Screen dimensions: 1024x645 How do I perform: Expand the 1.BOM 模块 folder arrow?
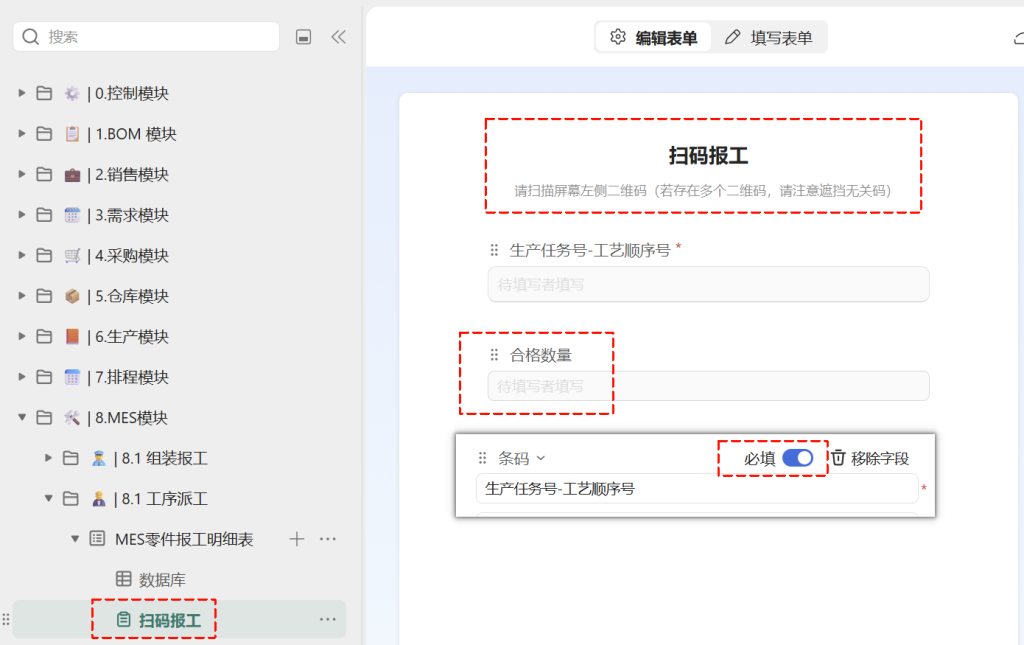point(22,134)
